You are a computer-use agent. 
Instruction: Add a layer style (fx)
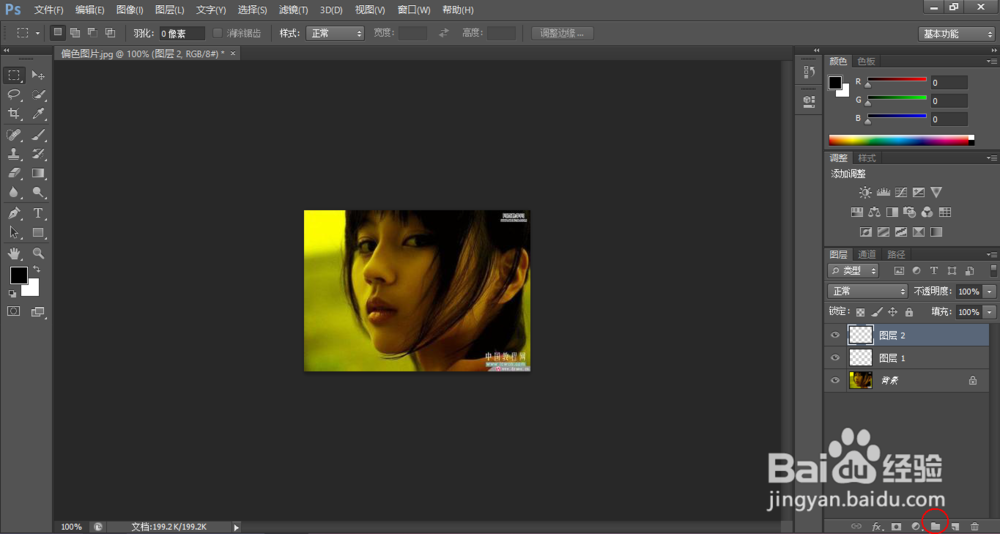tap(877, 526)
